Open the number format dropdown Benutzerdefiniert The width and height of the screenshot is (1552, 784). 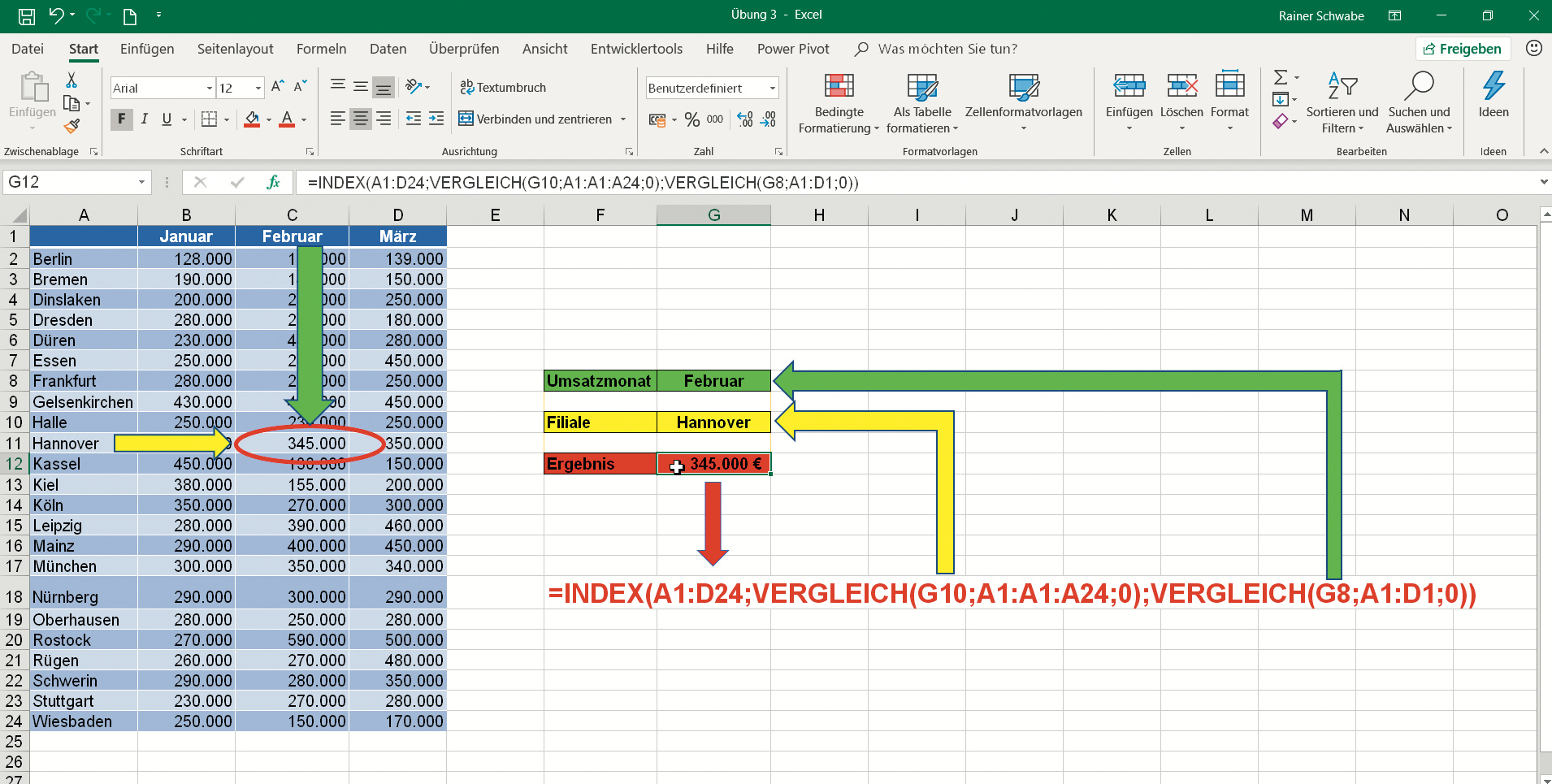(x=772, y=88)
